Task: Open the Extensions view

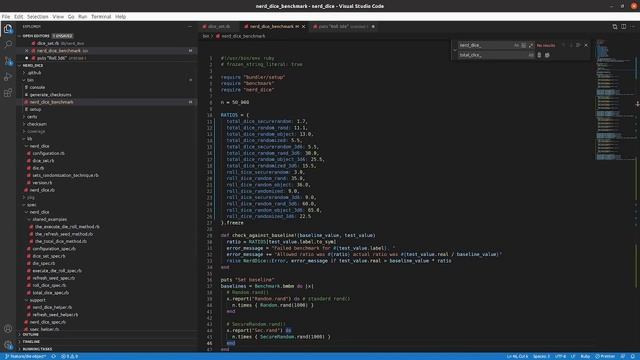Action: click(8, 93)
